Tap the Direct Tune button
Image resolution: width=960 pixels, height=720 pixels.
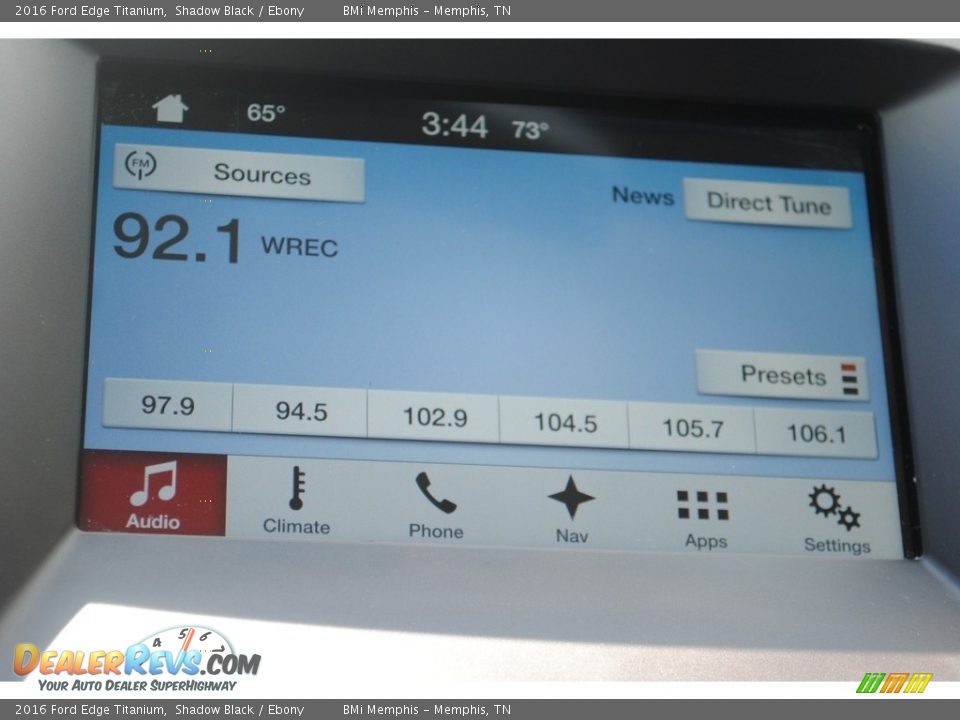point(768,203)
